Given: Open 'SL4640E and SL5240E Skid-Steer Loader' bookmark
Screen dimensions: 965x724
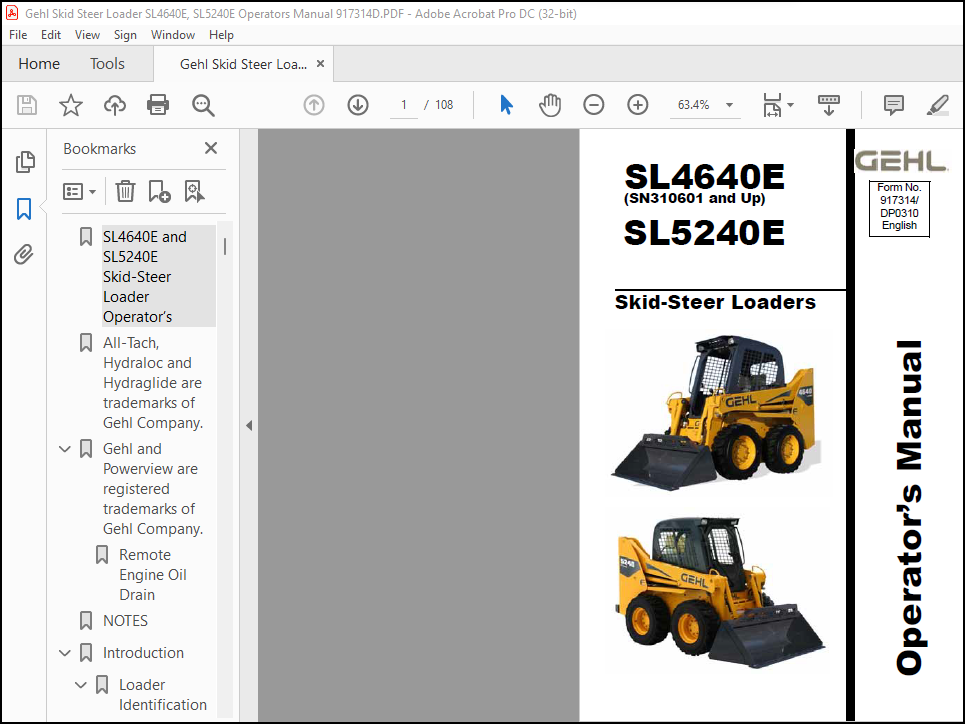Looking at the screenshot, I should 158,276.
